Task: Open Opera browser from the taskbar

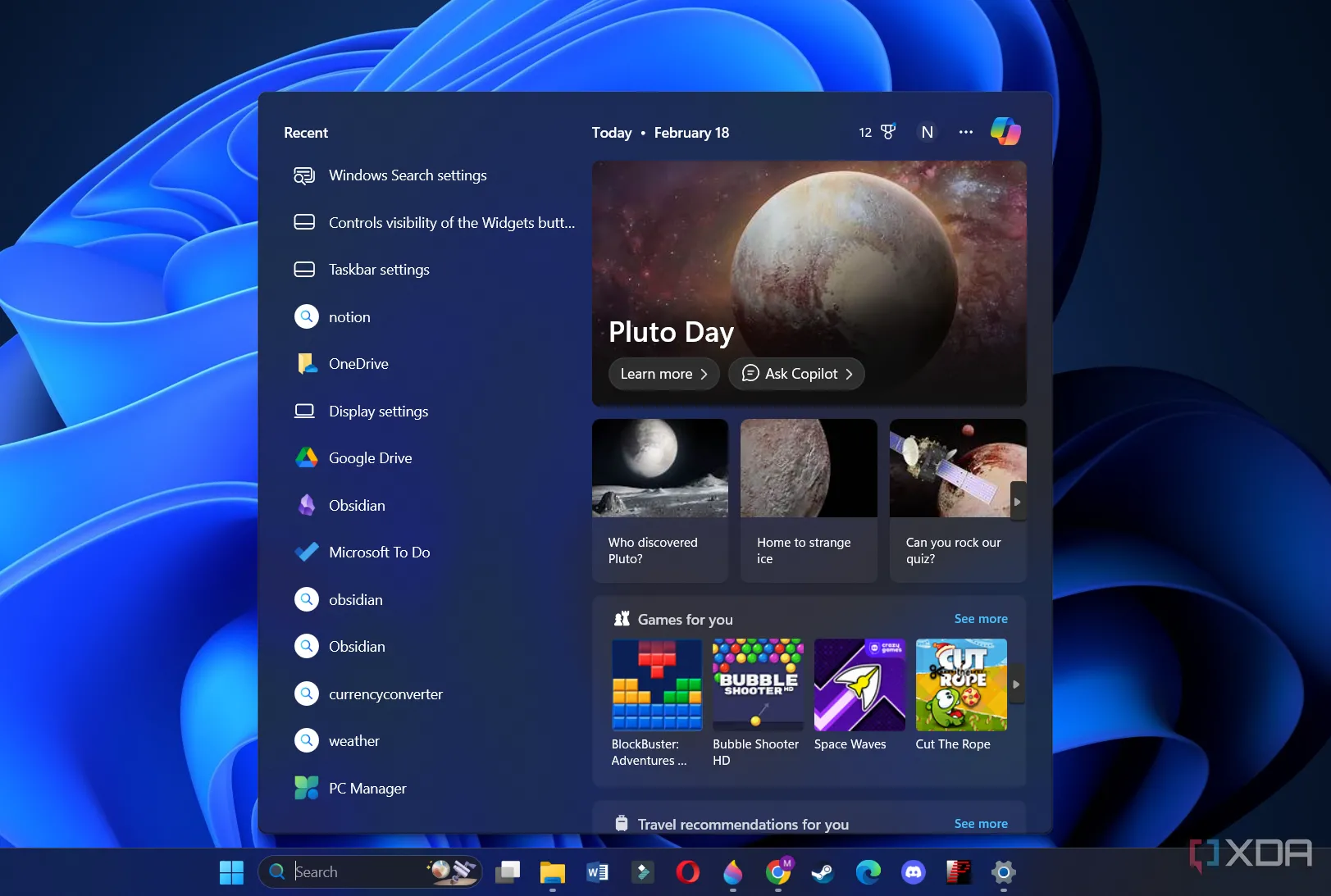Action: 687,872
